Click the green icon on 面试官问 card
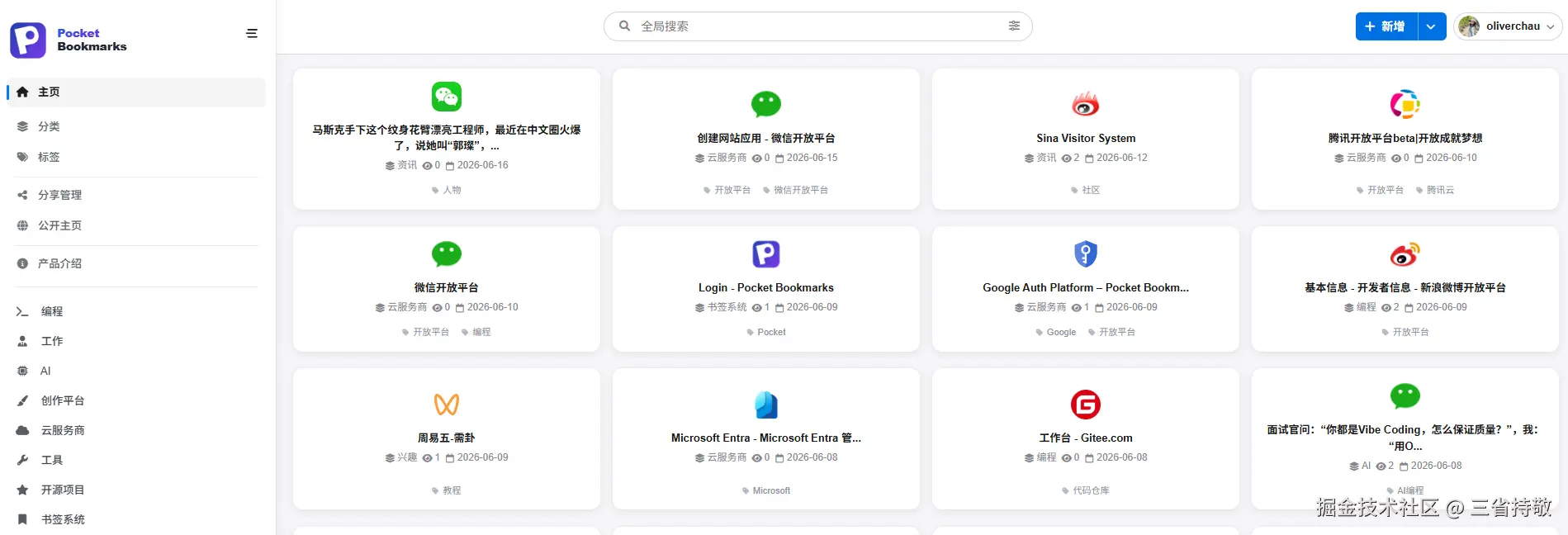Viewport: 1568px width, 535px height. (1405, 396)
